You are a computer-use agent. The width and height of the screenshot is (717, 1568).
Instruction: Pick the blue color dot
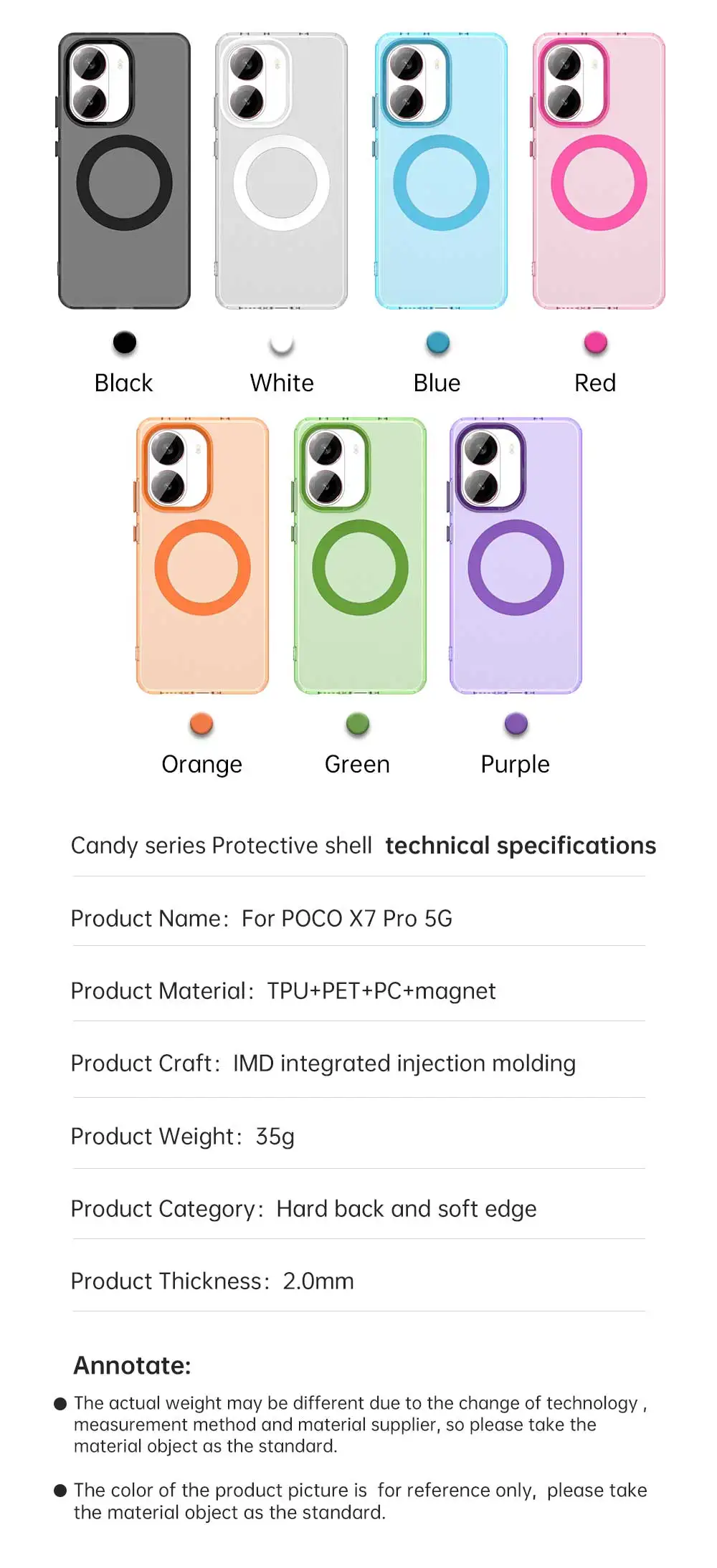pos(438,343)
